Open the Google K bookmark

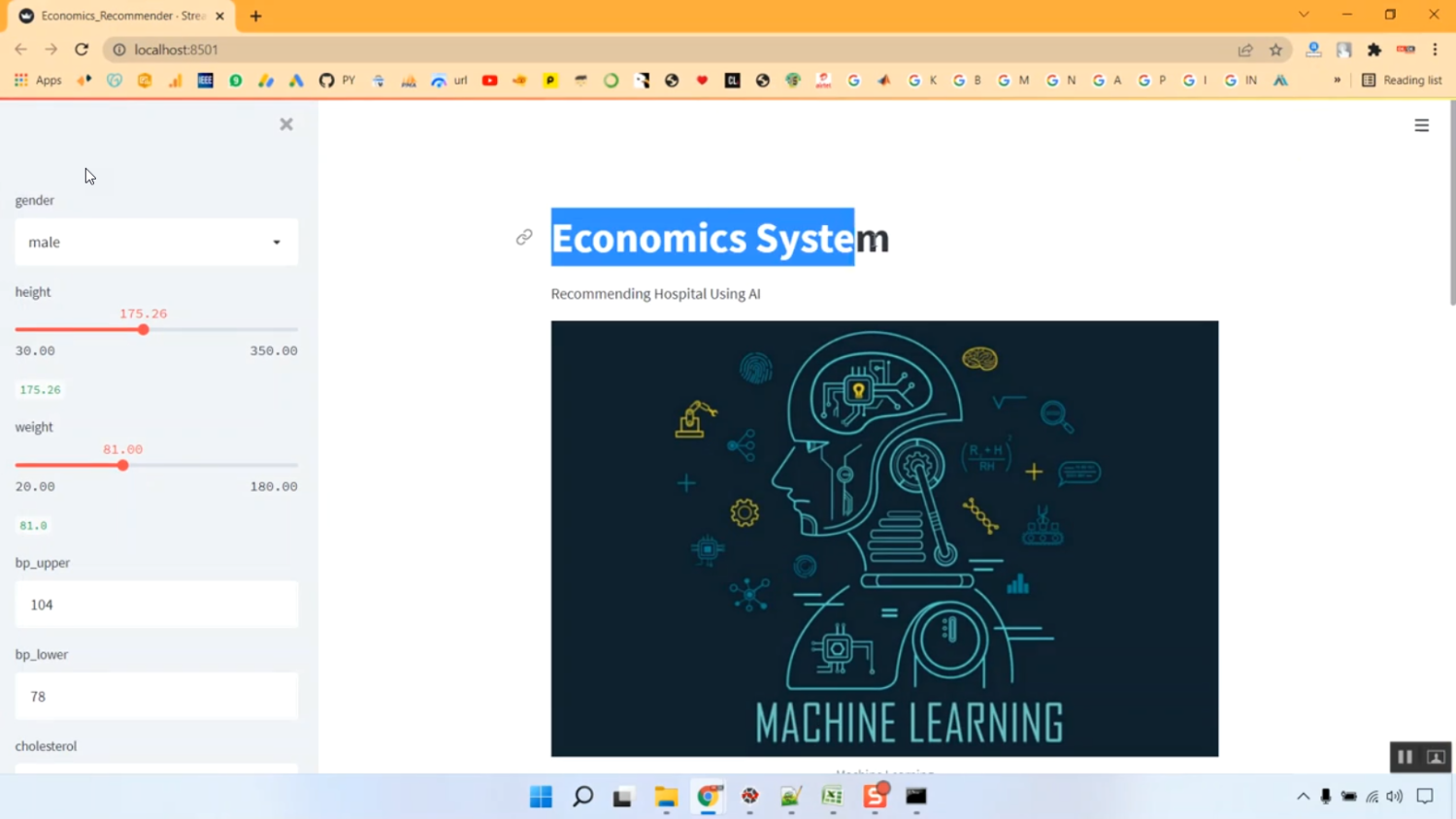(x=922, y=81)
